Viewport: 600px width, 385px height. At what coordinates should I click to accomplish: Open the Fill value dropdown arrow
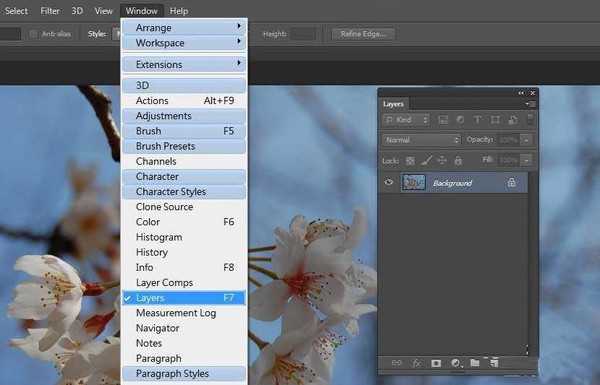[x=527, y=160]
